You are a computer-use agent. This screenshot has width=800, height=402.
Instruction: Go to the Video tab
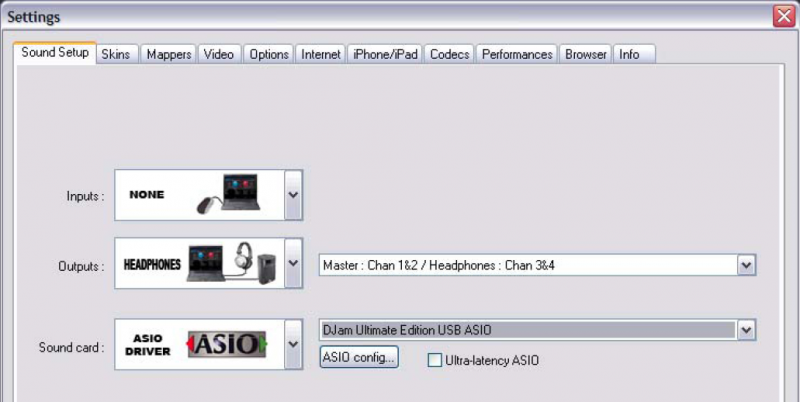click(x=219, y=55)
